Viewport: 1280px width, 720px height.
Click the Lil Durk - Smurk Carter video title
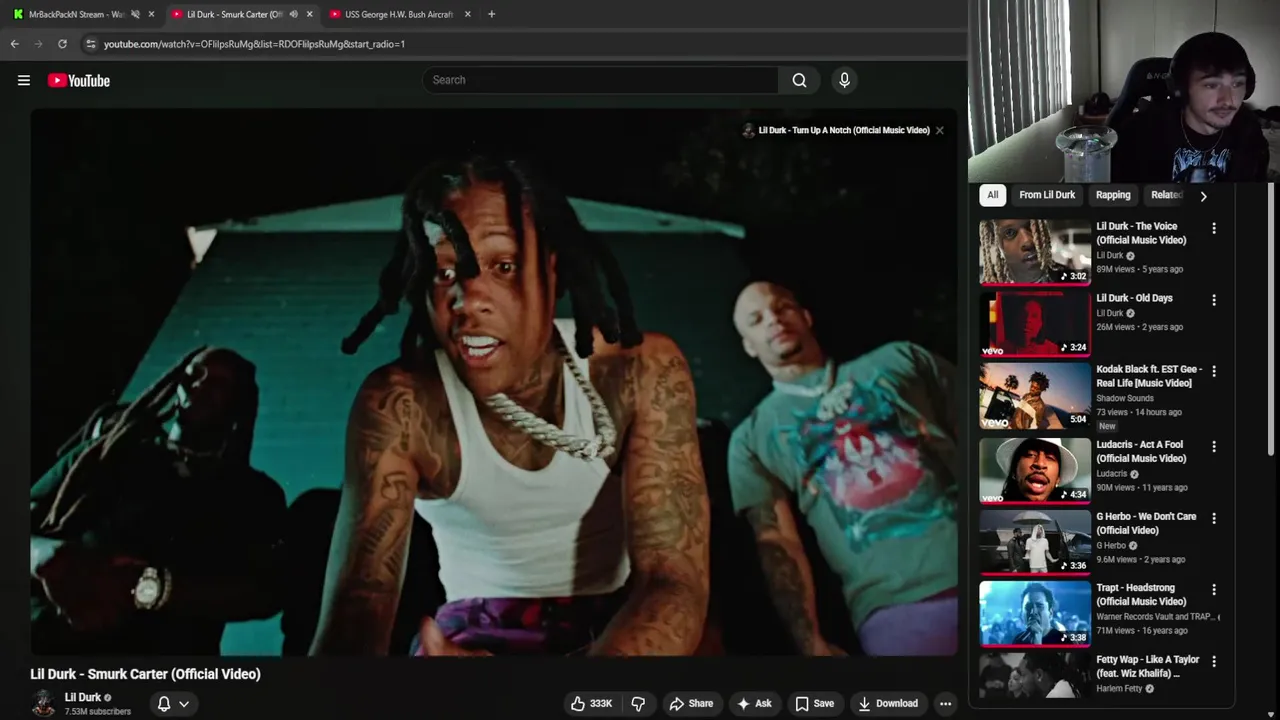point(145,674)
